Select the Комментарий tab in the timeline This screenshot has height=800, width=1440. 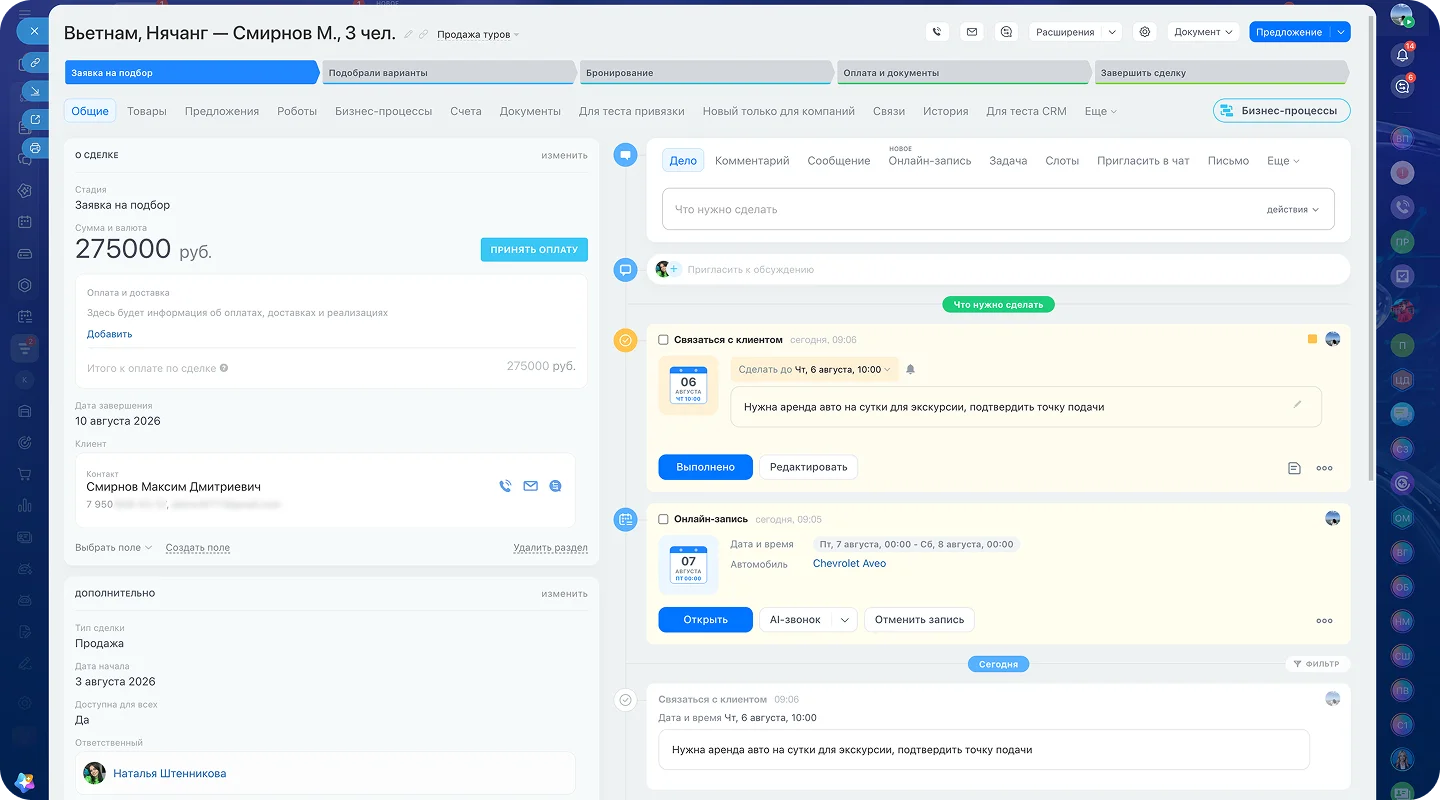pos(752,160)
